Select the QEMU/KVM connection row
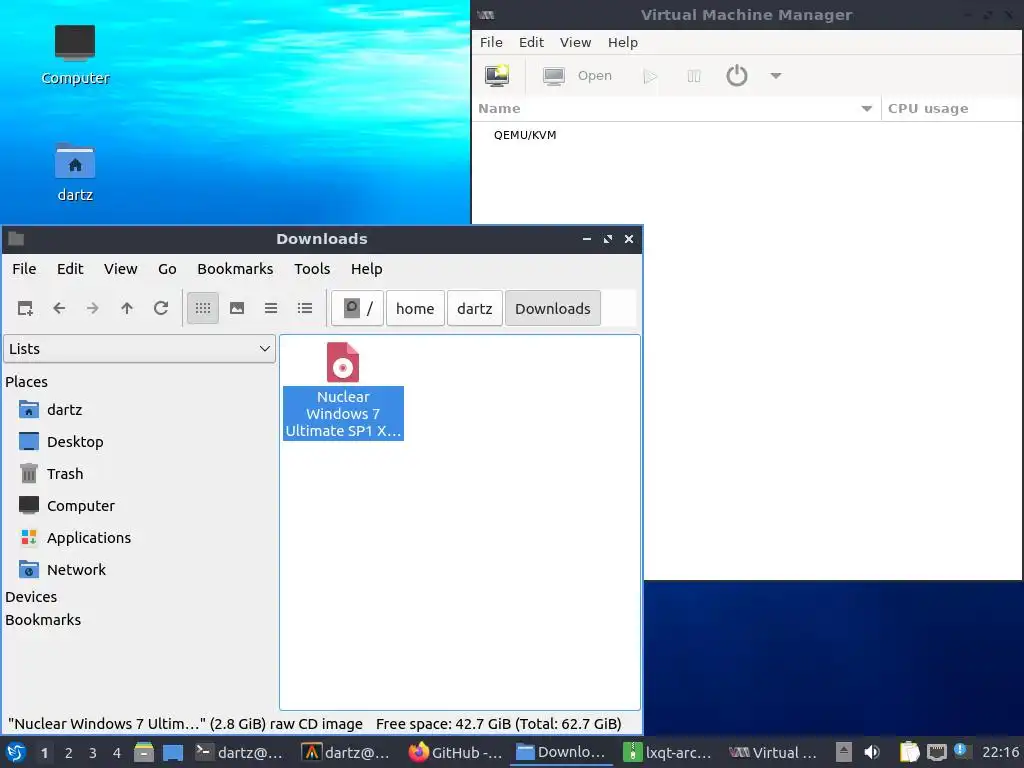This screenshot has height=768, width=1024. point(746,135)
